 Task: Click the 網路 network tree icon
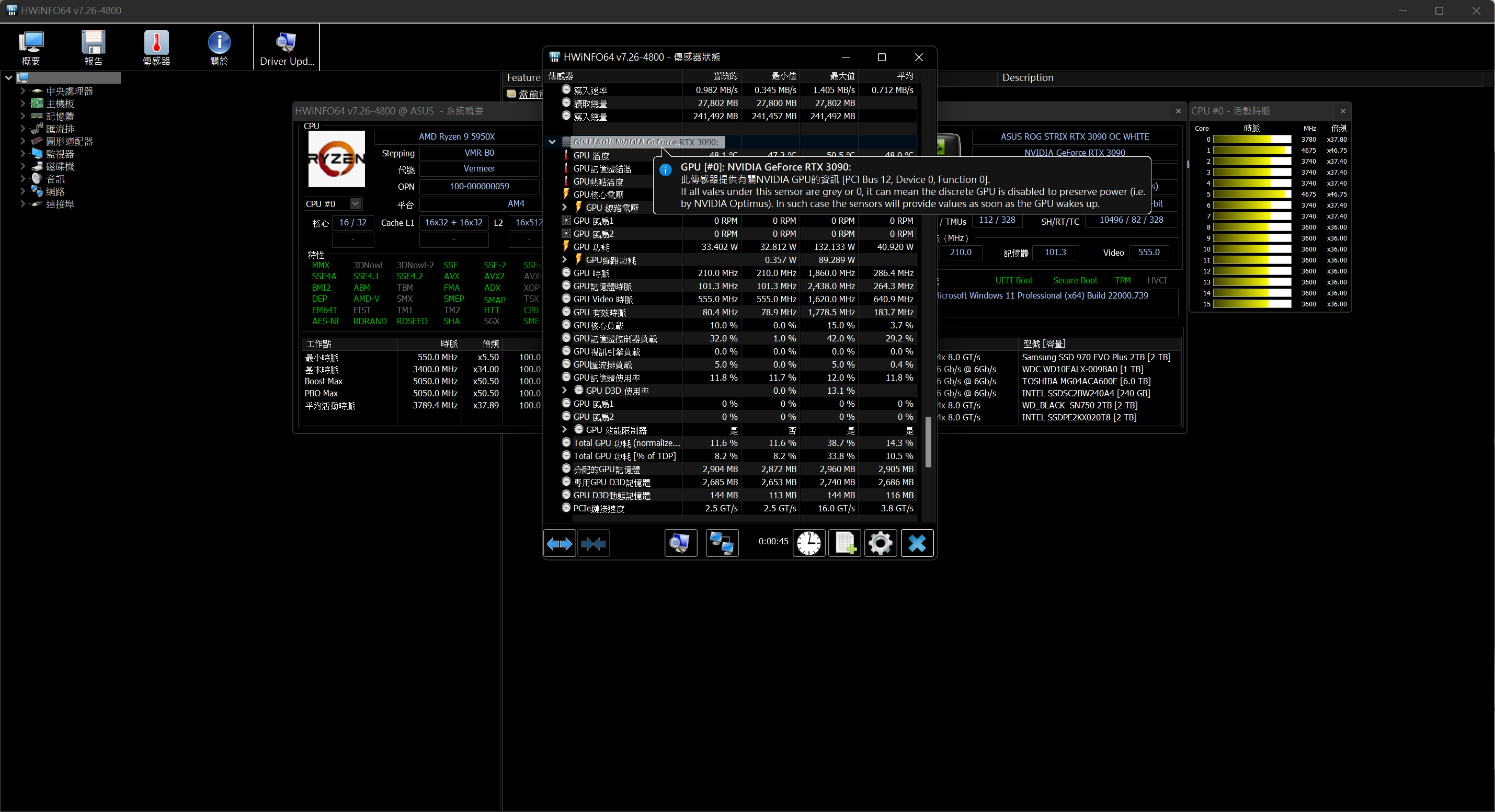[37, 191]
